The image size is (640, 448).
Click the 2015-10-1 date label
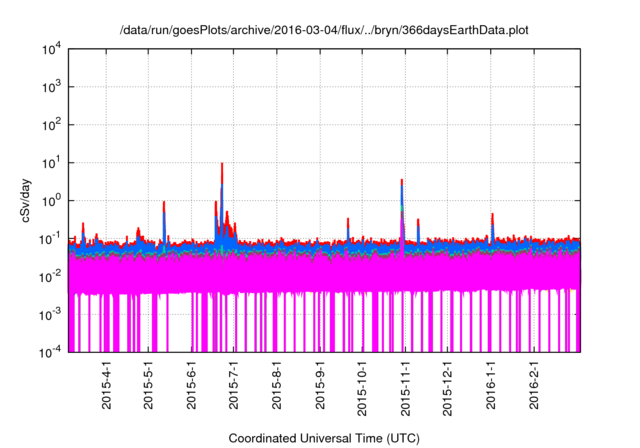(x=362, y=388)
